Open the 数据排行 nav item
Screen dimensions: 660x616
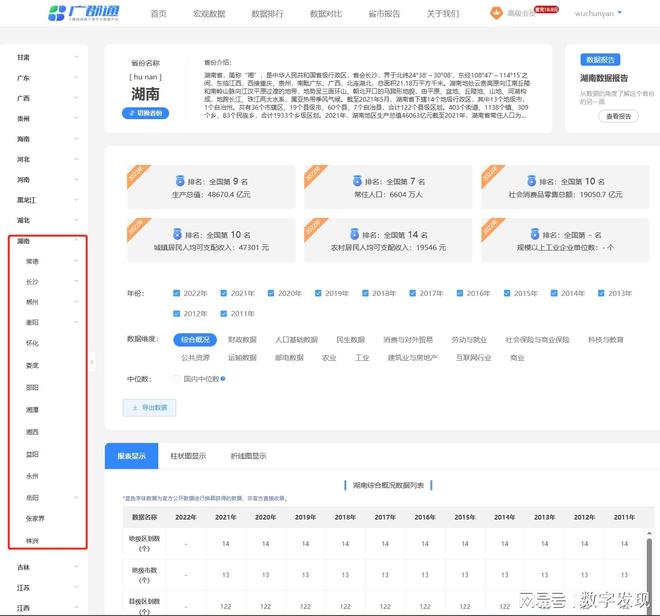267,13
